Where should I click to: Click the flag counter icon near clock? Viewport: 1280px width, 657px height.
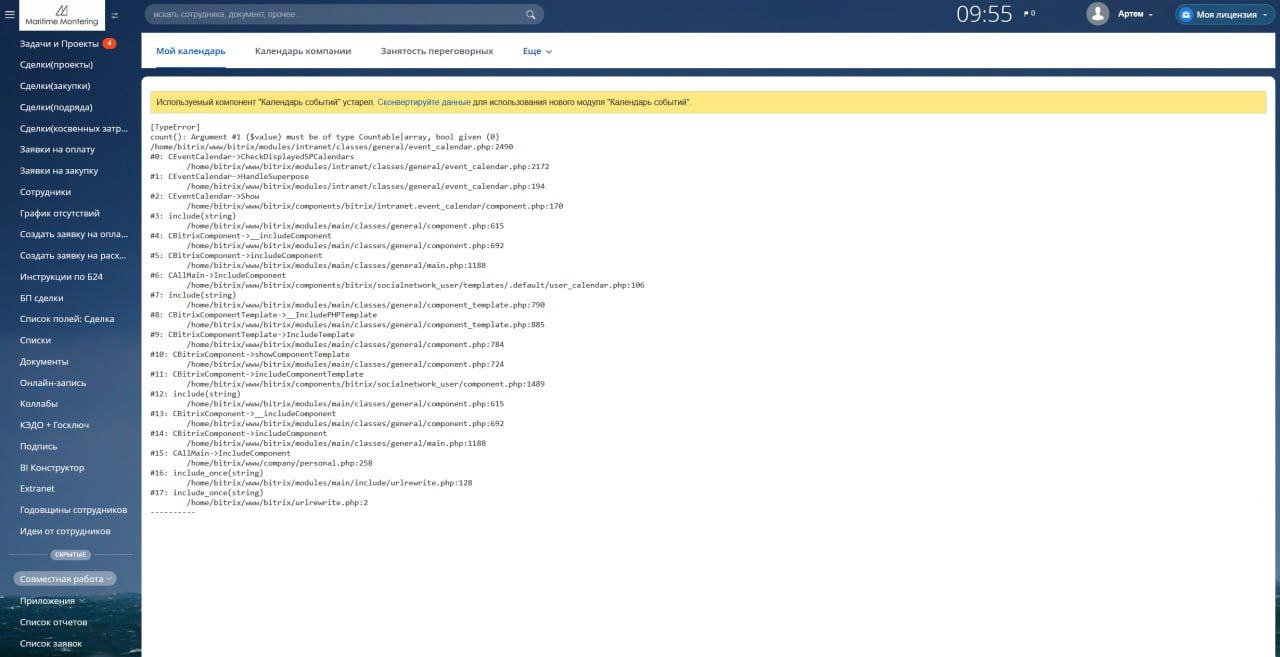pos(1029,14)
